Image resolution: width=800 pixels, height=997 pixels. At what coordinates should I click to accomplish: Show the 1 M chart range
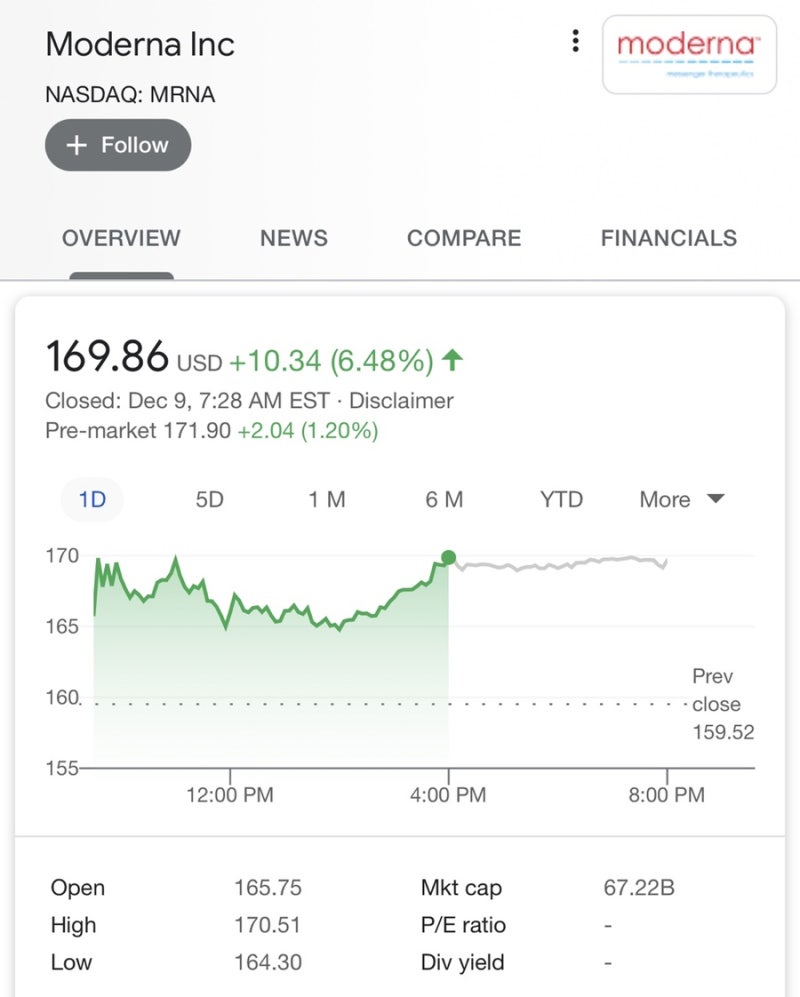[326, 499]
